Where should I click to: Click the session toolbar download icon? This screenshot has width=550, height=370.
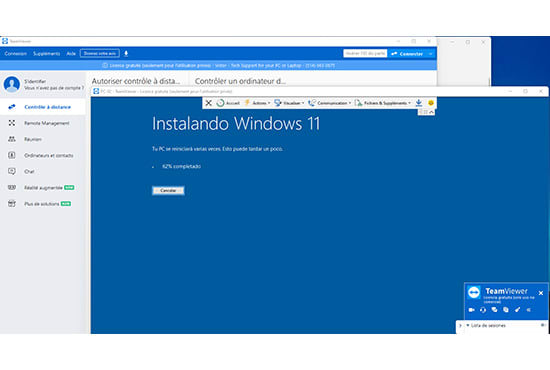click(418, 103)
